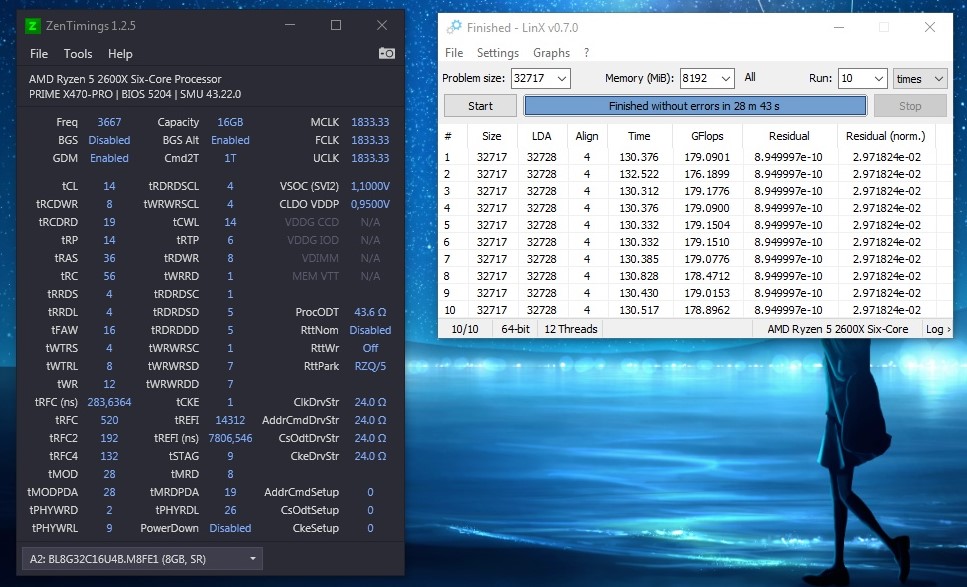The height and width of the screenshot is (587, 967).
Task: Sort by the LDA column header
Action: (x=541, y=136)
